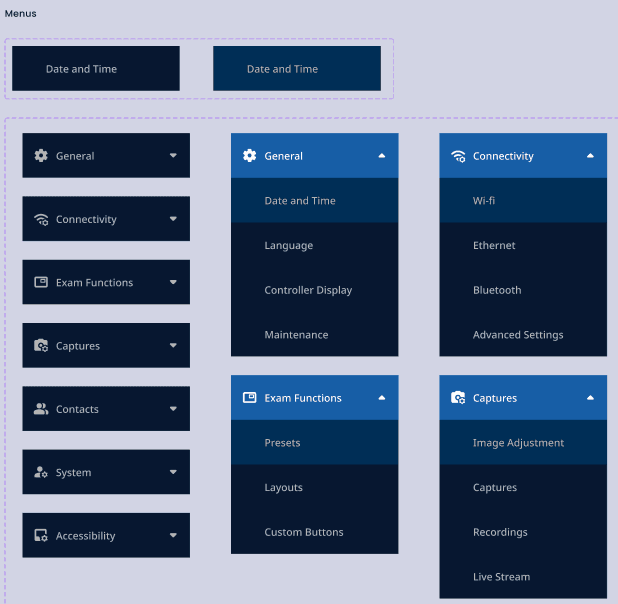Click camera icon in expanded Captures header
The width and height of the screenshot is (618, 604).
pos(458,398)
